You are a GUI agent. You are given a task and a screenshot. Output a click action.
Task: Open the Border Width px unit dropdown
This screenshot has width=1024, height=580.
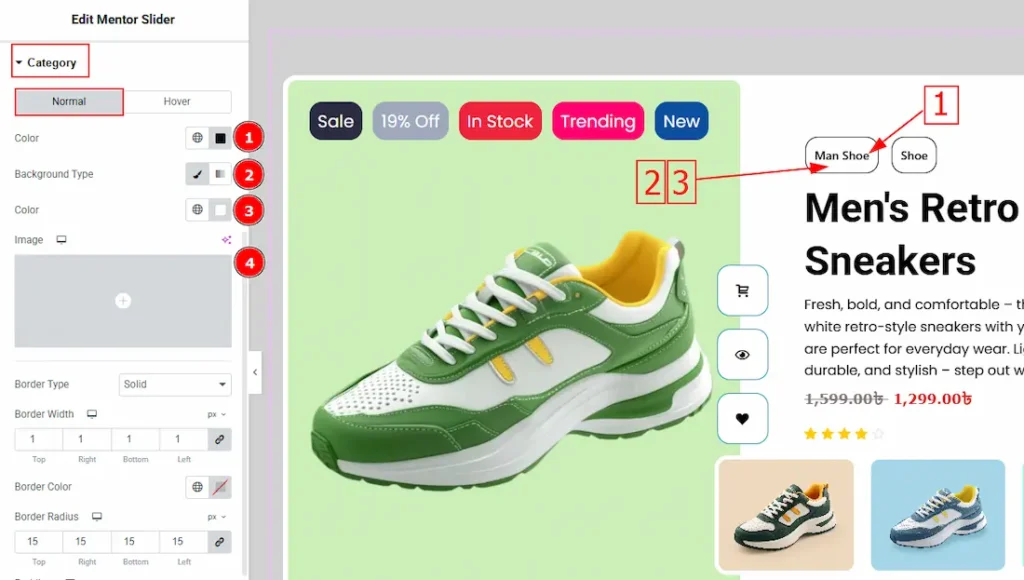216,414
